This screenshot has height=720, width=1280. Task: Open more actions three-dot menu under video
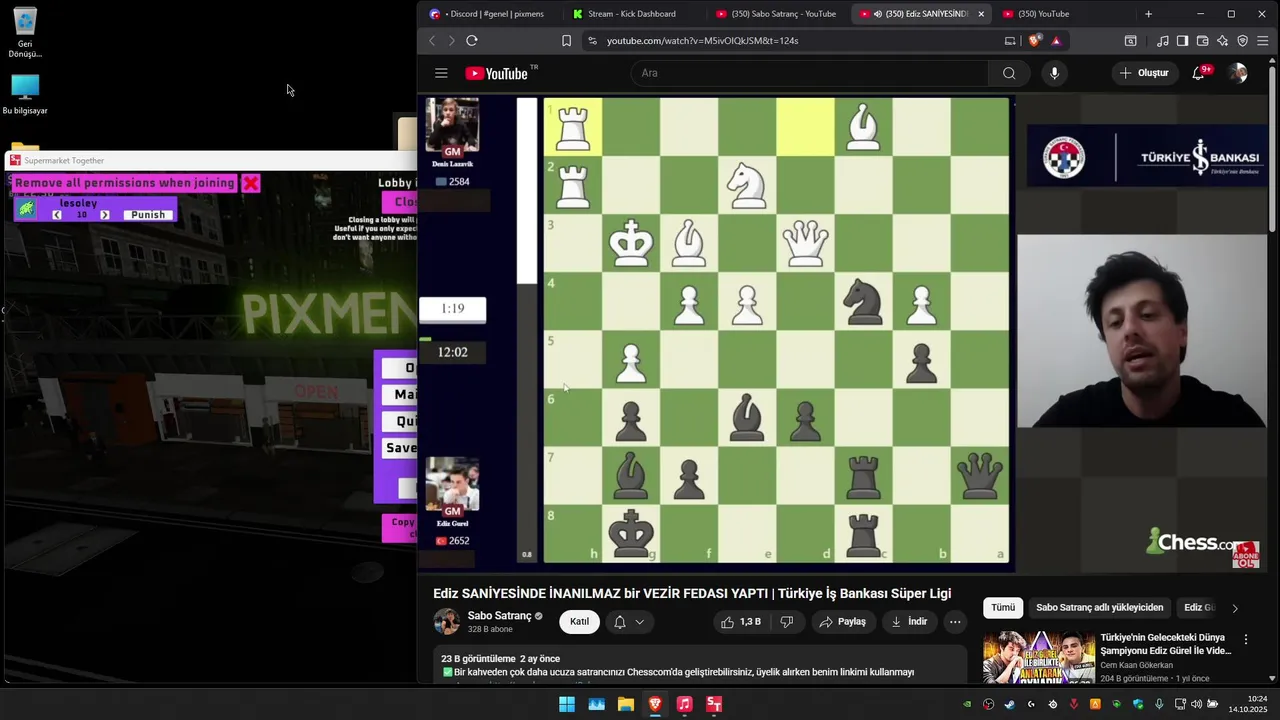point(955,622)
